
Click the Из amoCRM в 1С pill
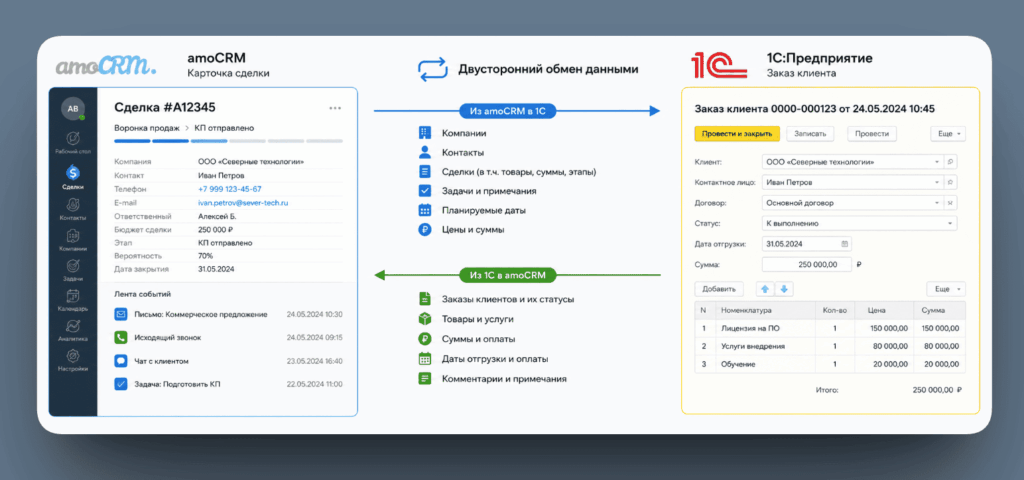[507, 112]
